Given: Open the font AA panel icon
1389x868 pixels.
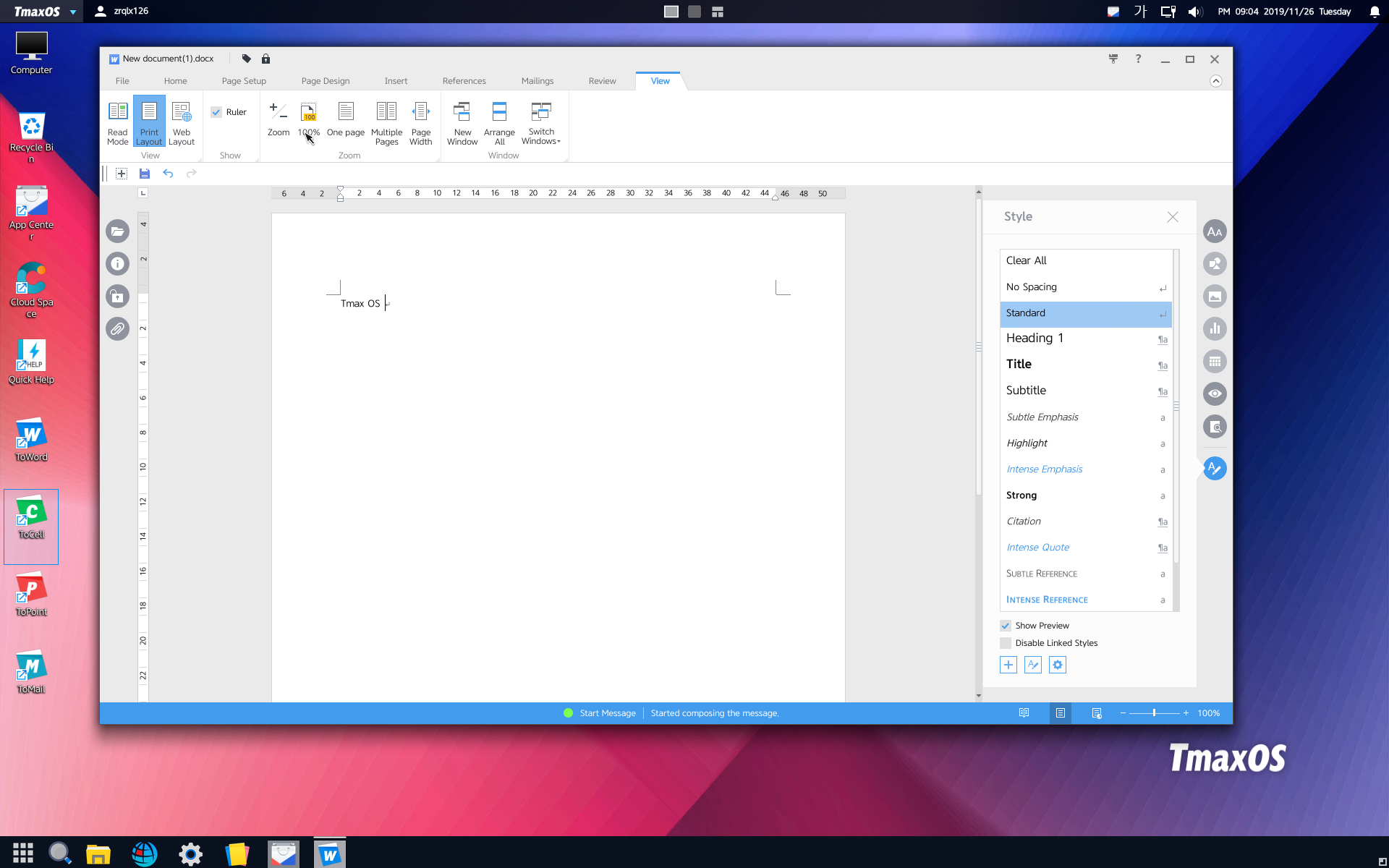Looking at the screenshot, I should pos(1215,231).
